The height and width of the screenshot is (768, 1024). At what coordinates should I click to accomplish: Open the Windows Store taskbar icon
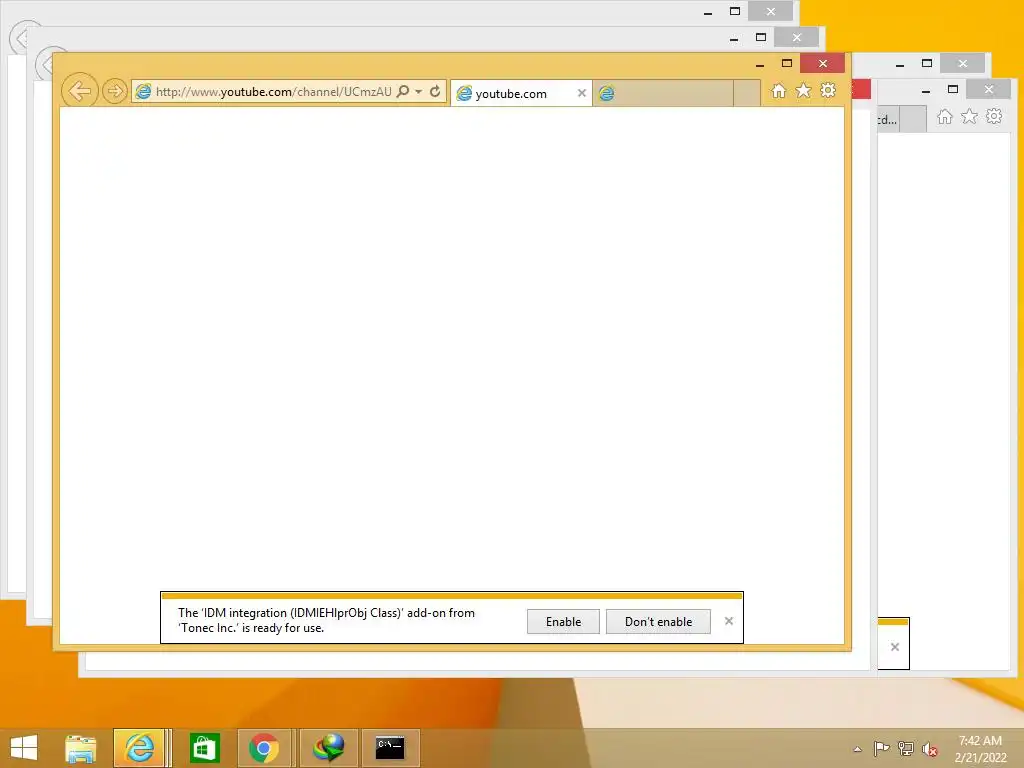point(204,748)
